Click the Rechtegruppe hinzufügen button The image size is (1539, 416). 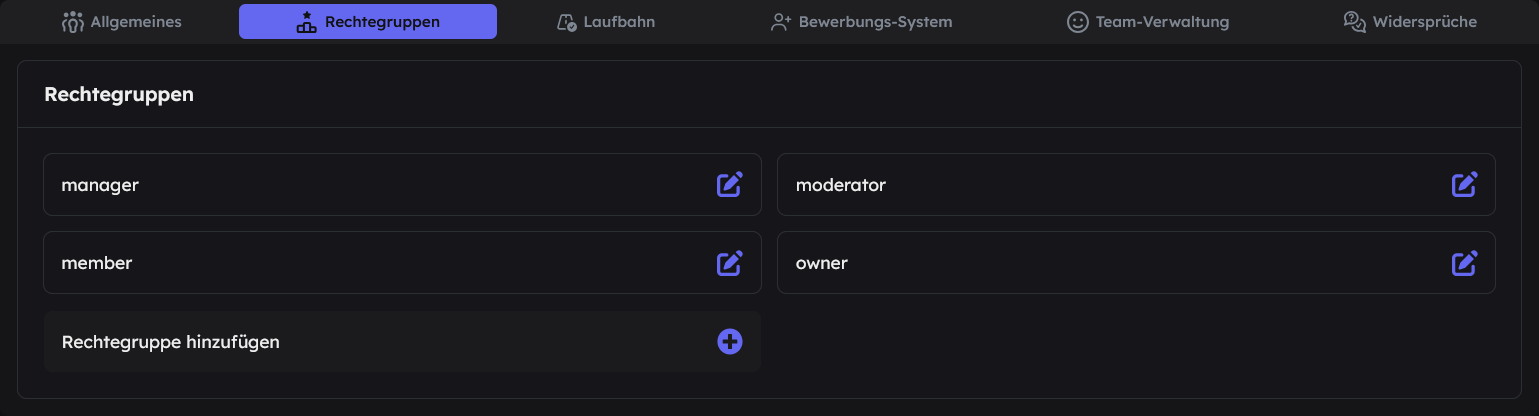tap(402, 342)
